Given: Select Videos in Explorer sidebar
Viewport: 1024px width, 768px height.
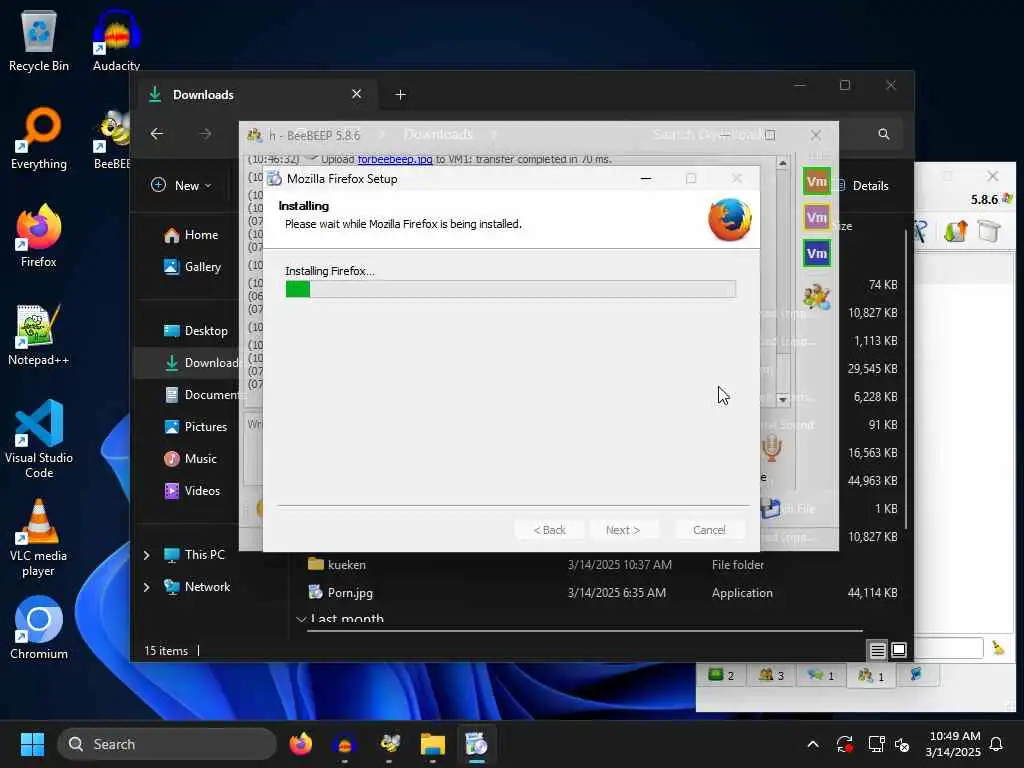Looking at the screenshot, I should [191, 490].
